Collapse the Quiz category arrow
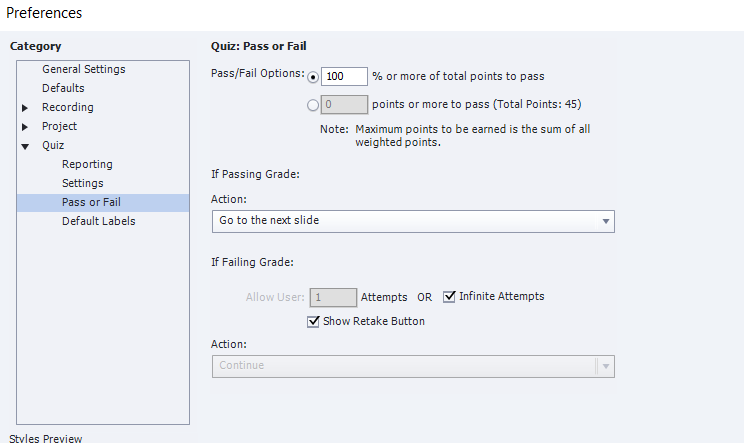This screenshot has height=443, width=744. (25, 147)
